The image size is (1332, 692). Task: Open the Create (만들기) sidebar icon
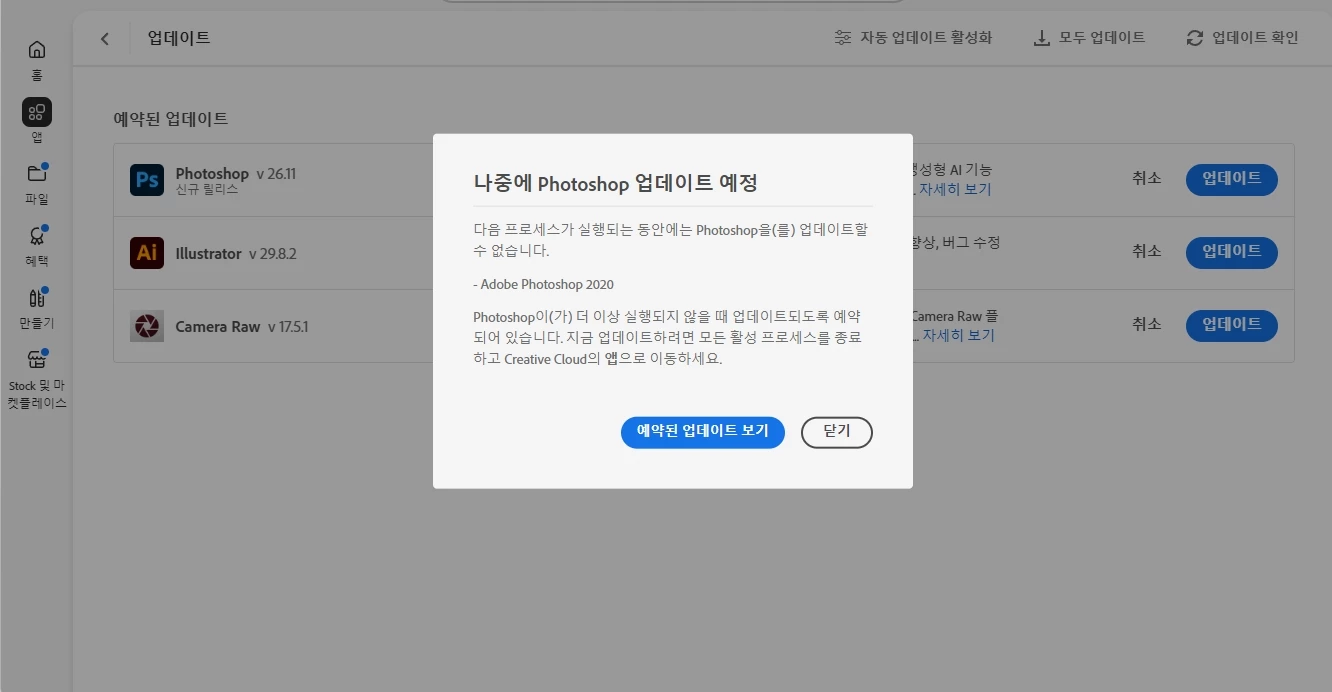36,298
